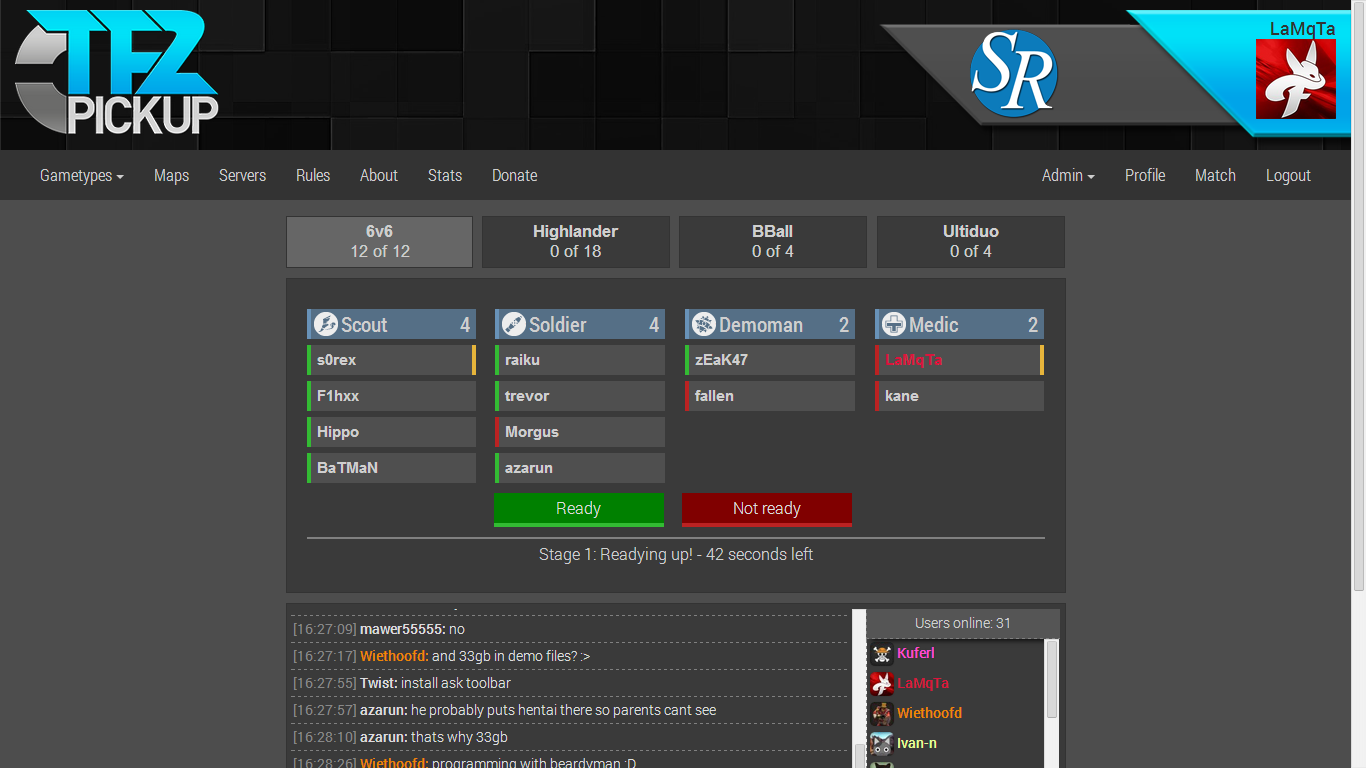1366x768 pixels.
Task: Click the Demoman class icon
Action: pyautogui.click(x=704, y=324)
